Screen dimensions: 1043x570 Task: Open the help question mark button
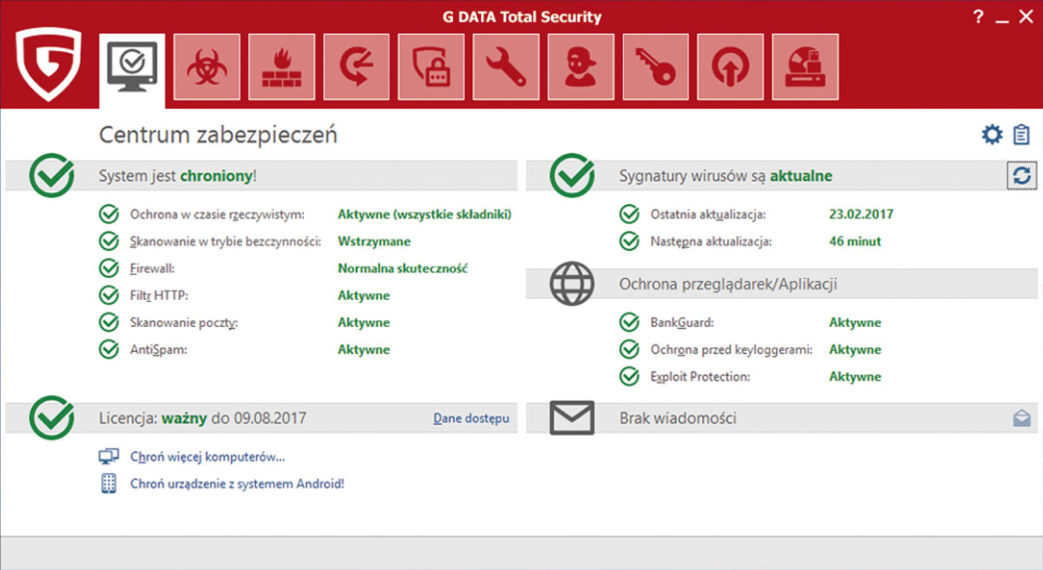click(x=978, y=16)
